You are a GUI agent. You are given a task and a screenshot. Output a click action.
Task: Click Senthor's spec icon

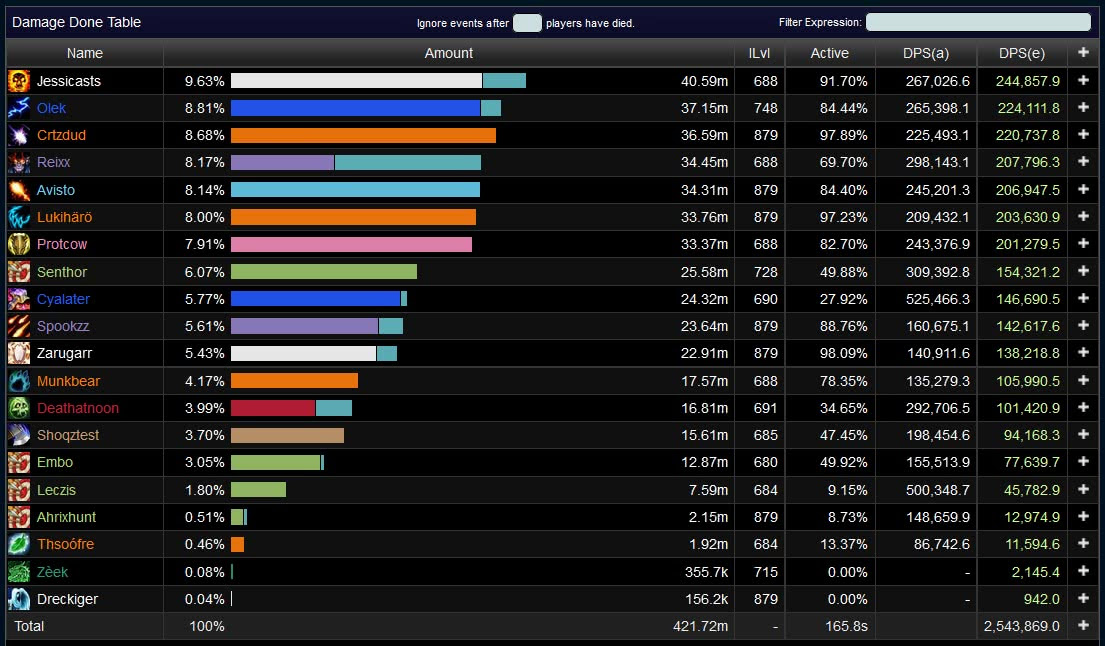coord(19,272)
